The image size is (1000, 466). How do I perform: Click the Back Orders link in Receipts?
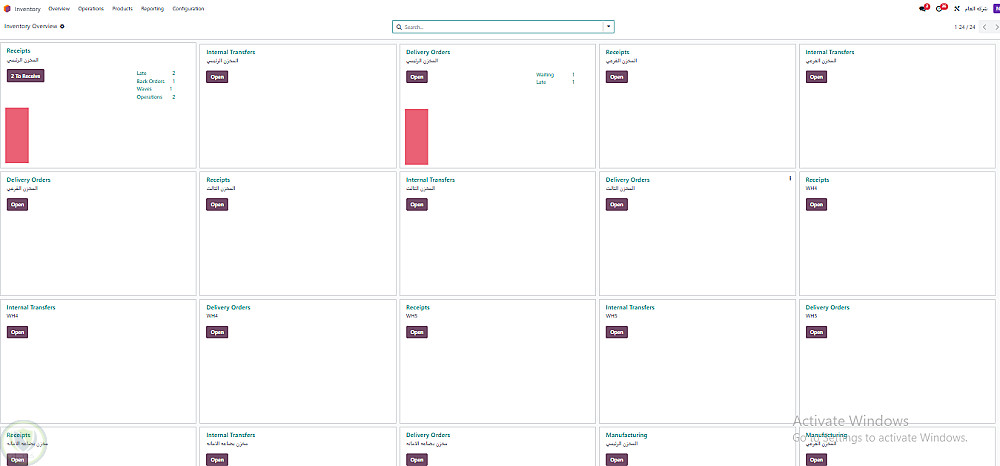coord(149,81)
